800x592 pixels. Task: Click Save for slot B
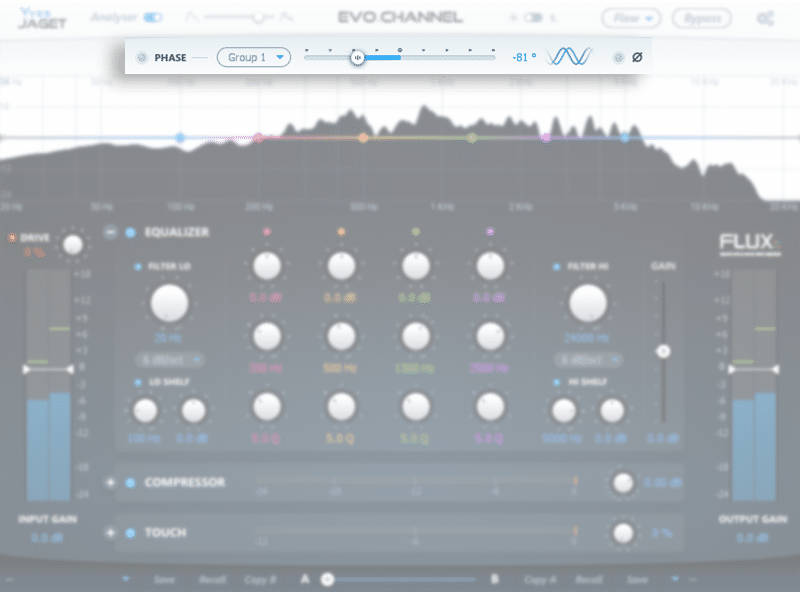[637, 580]
